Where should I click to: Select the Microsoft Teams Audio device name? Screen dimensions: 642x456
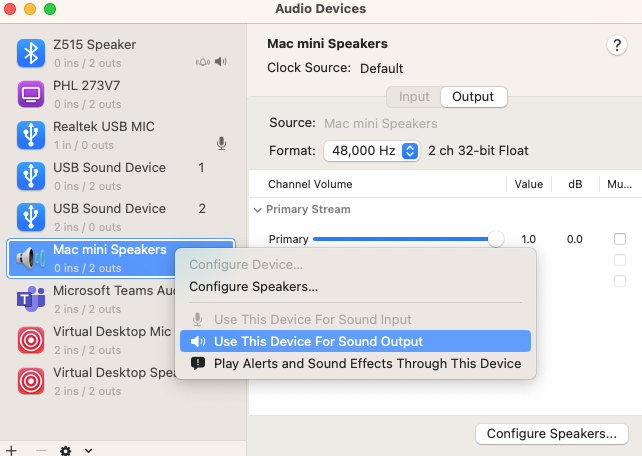[114, 291]
